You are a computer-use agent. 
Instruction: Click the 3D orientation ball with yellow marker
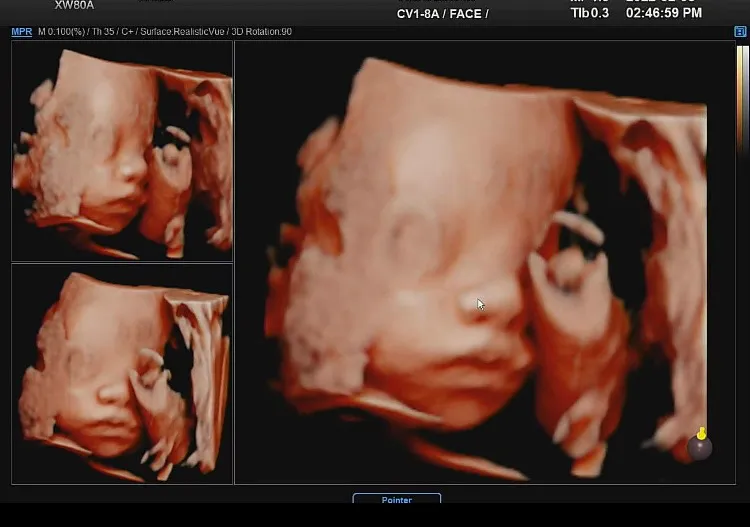pyautogui.click(x=700, y=444)
